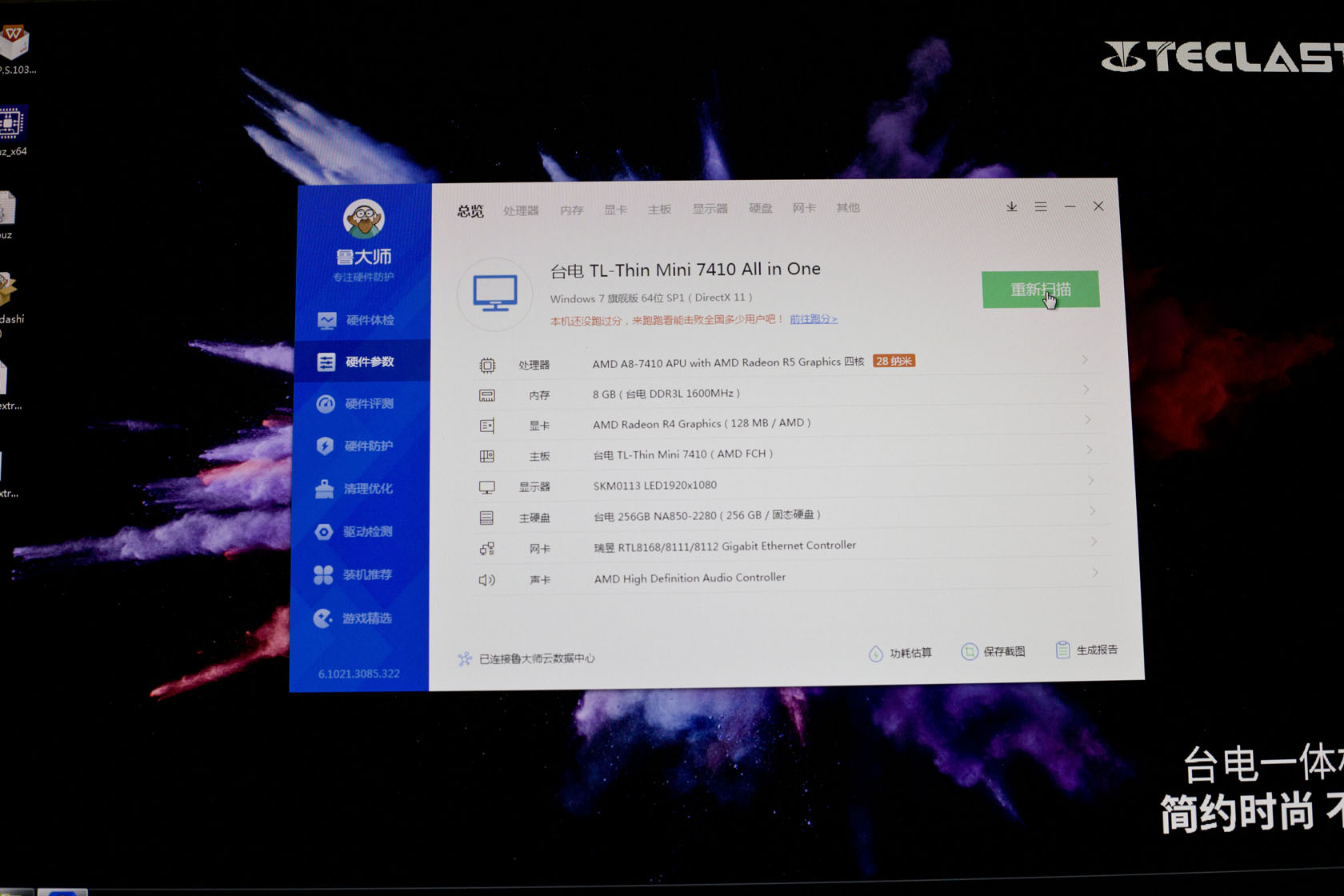Open 清理优化 cleanup optimization in sidebar

point(354,488)
